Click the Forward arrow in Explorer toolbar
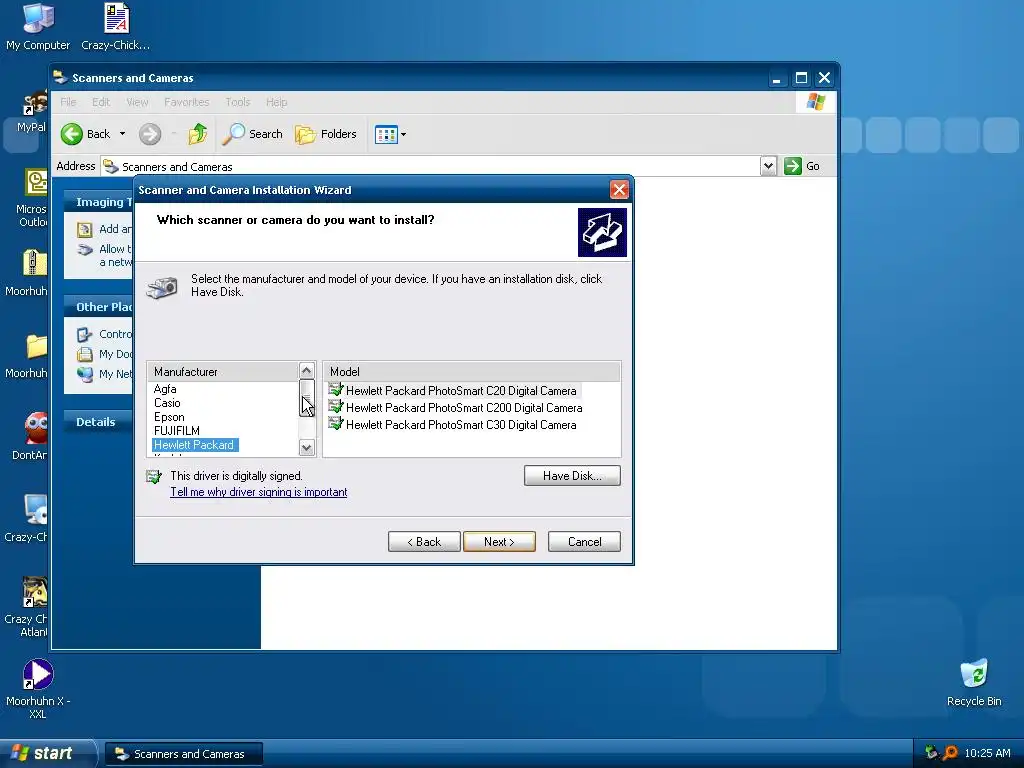This screenshot has width=1024, height=768. click(x=150, y=135)
